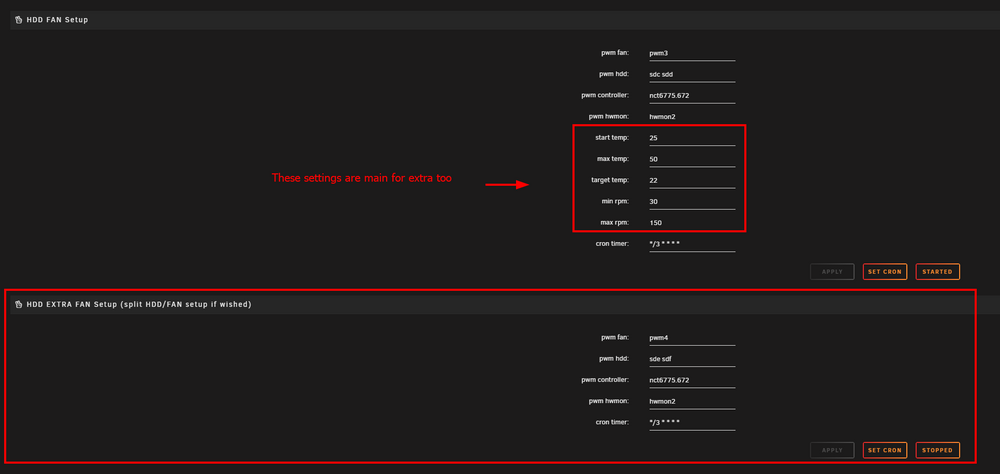This screenshot has height=474, width=1000.
Task: Edit cron timer field in HDD FAN Setup
Action: [x=692, y=244]
